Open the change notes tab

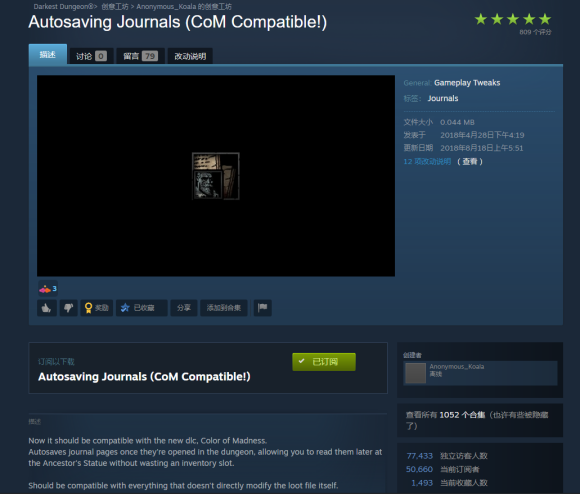coord(190,56)
